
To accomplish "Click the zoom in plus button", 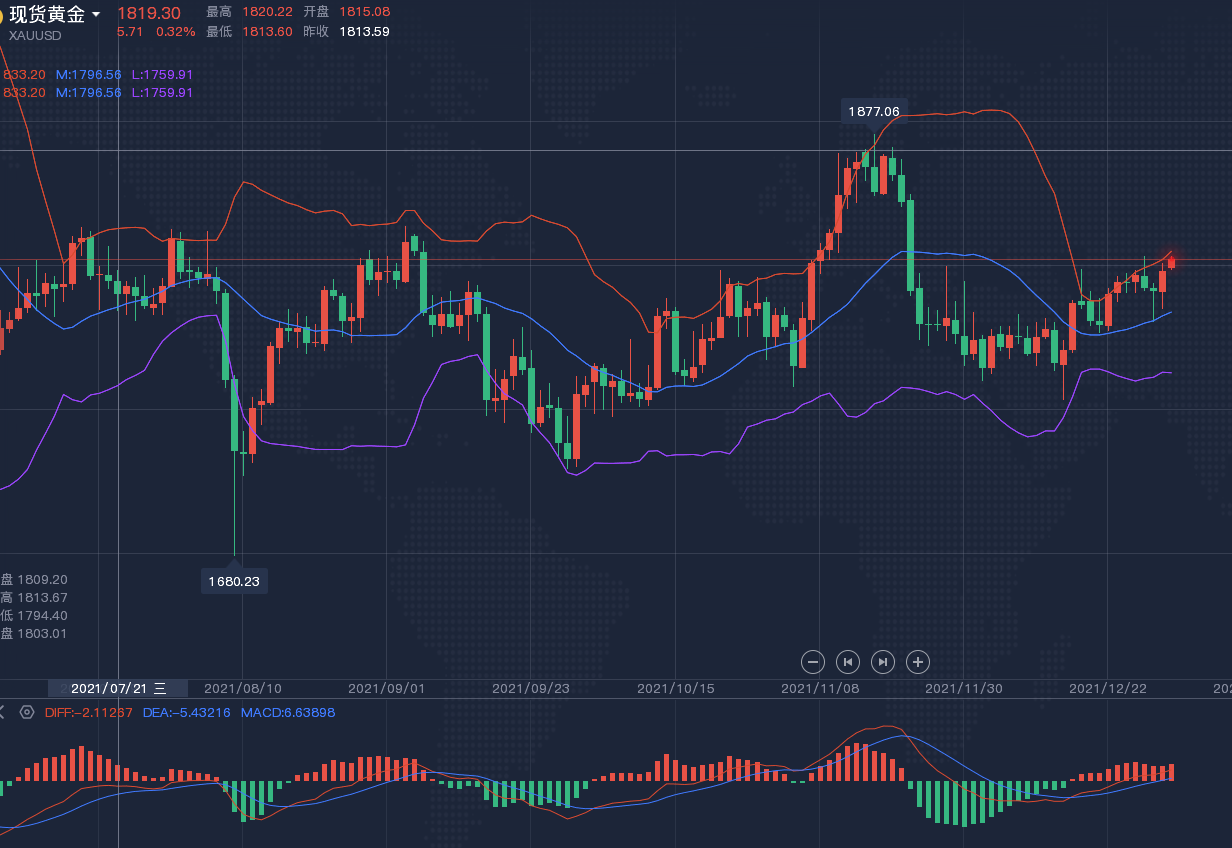I will (918, 661).
